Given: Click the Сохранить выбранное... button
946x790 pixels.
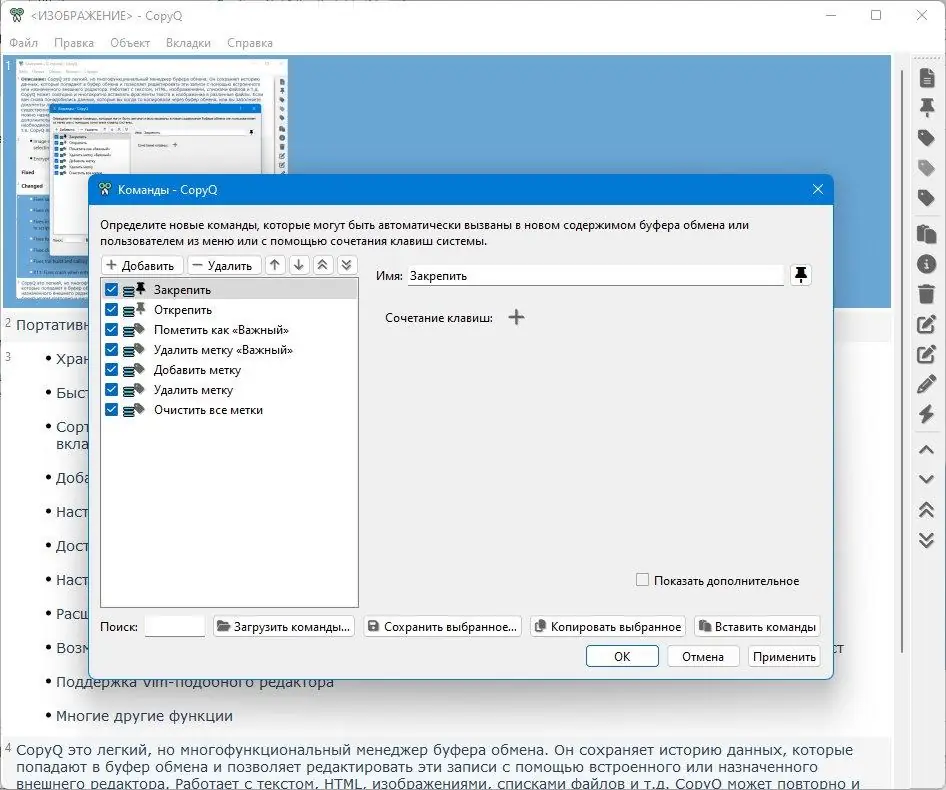Looking at the screenshot, I should point(443,626).
